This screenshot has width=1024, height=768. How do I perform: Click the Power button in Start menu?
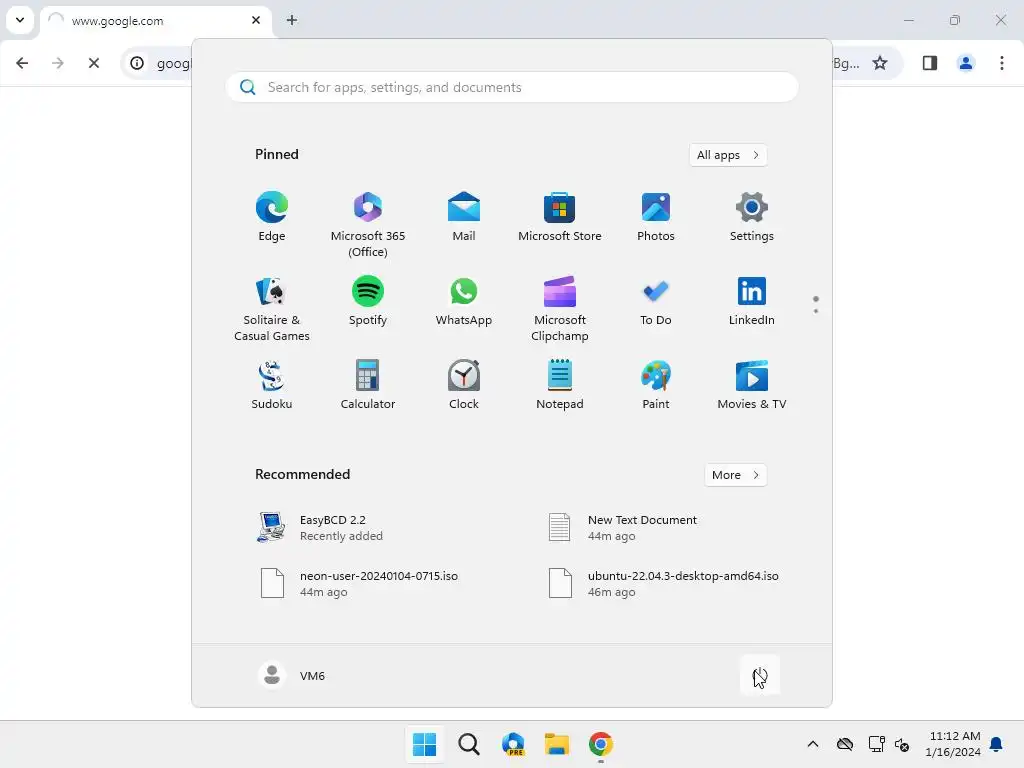click(x=760, y=675)
